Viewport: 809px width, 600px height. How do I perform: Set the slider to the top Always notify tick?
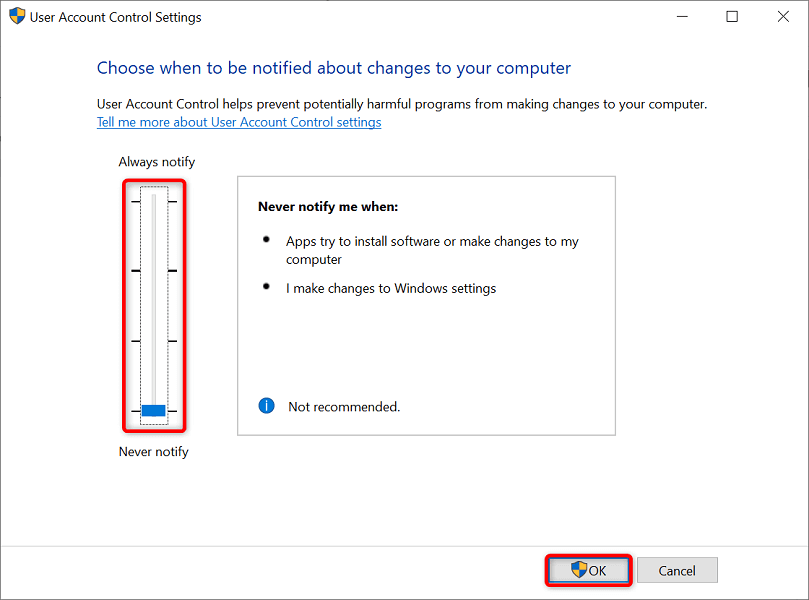tap(154, 201)
